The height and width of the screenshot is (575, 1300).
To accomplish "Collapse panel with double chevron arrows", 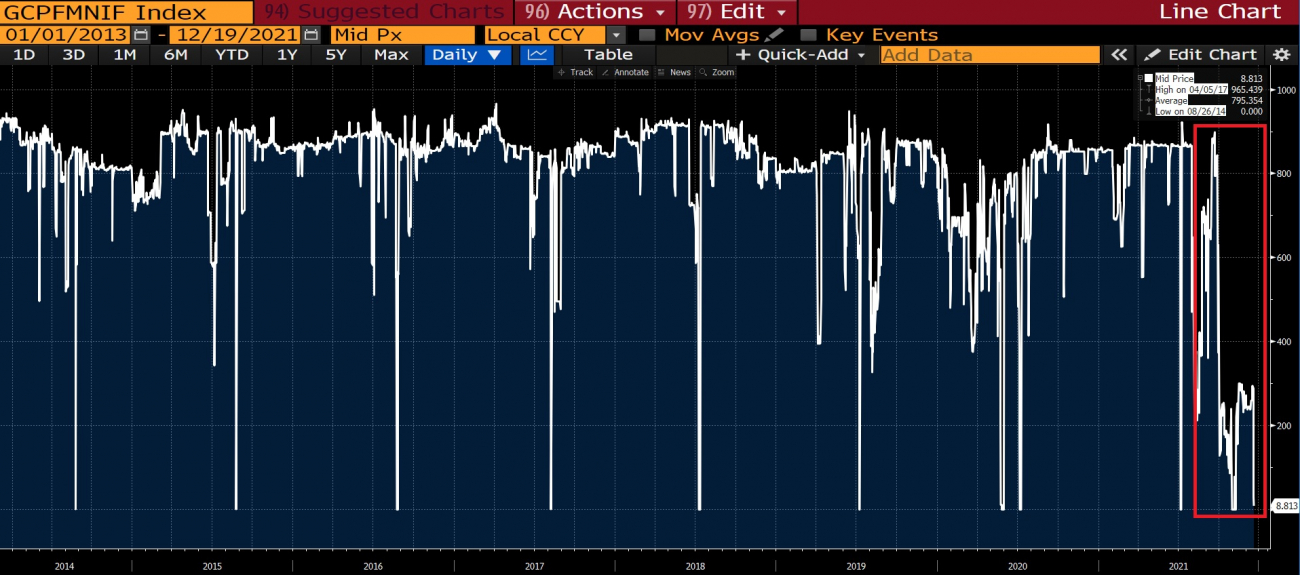I will pos(1119,55).
